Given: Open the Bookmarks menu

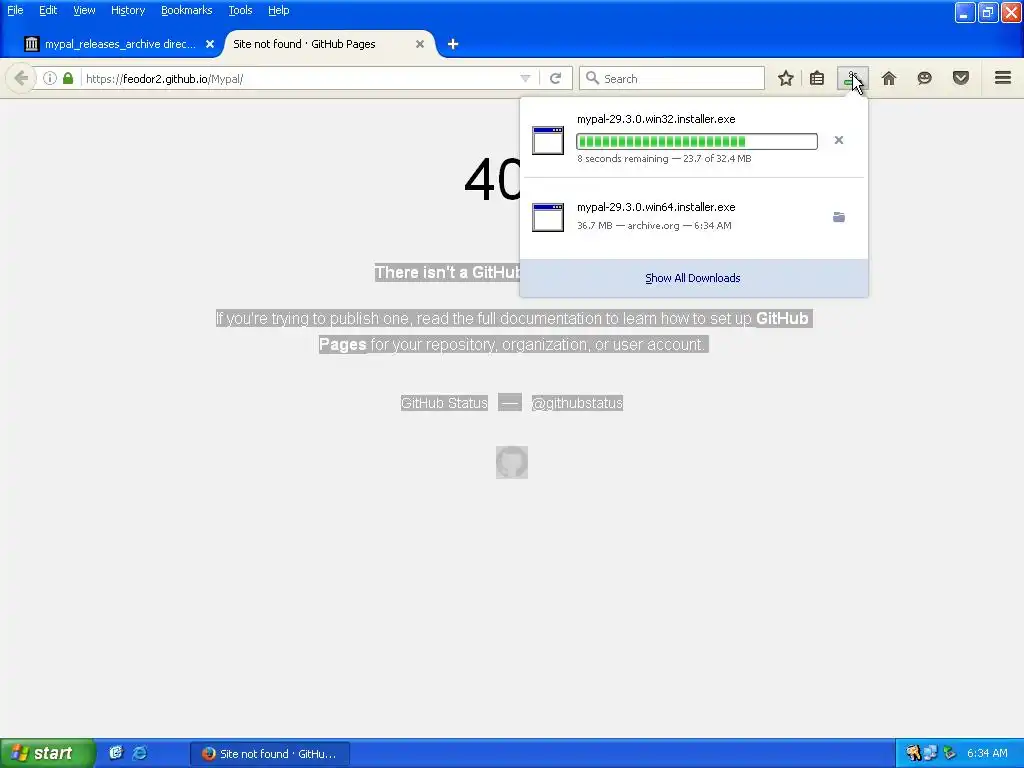Looking at the screenshot, I should (x=186, y=10).
